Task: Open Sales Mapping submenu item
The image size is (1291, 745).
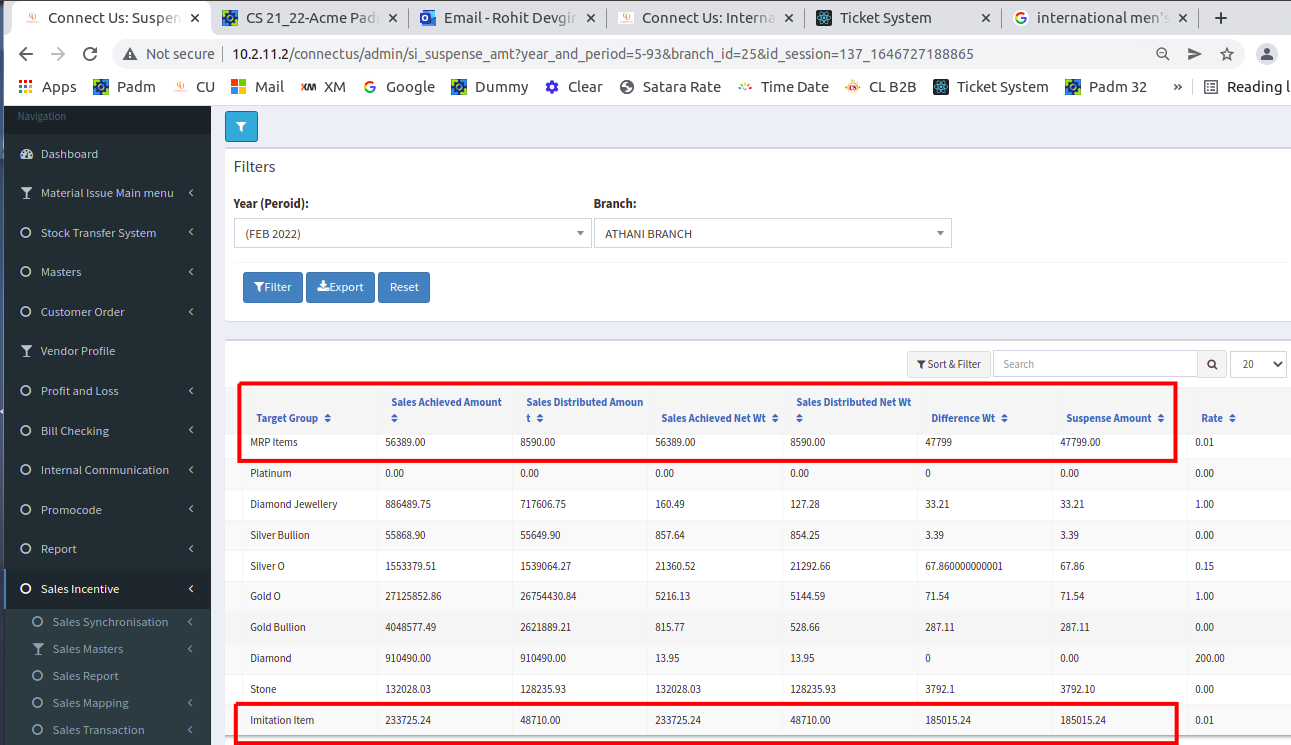Action: point(91,703)
